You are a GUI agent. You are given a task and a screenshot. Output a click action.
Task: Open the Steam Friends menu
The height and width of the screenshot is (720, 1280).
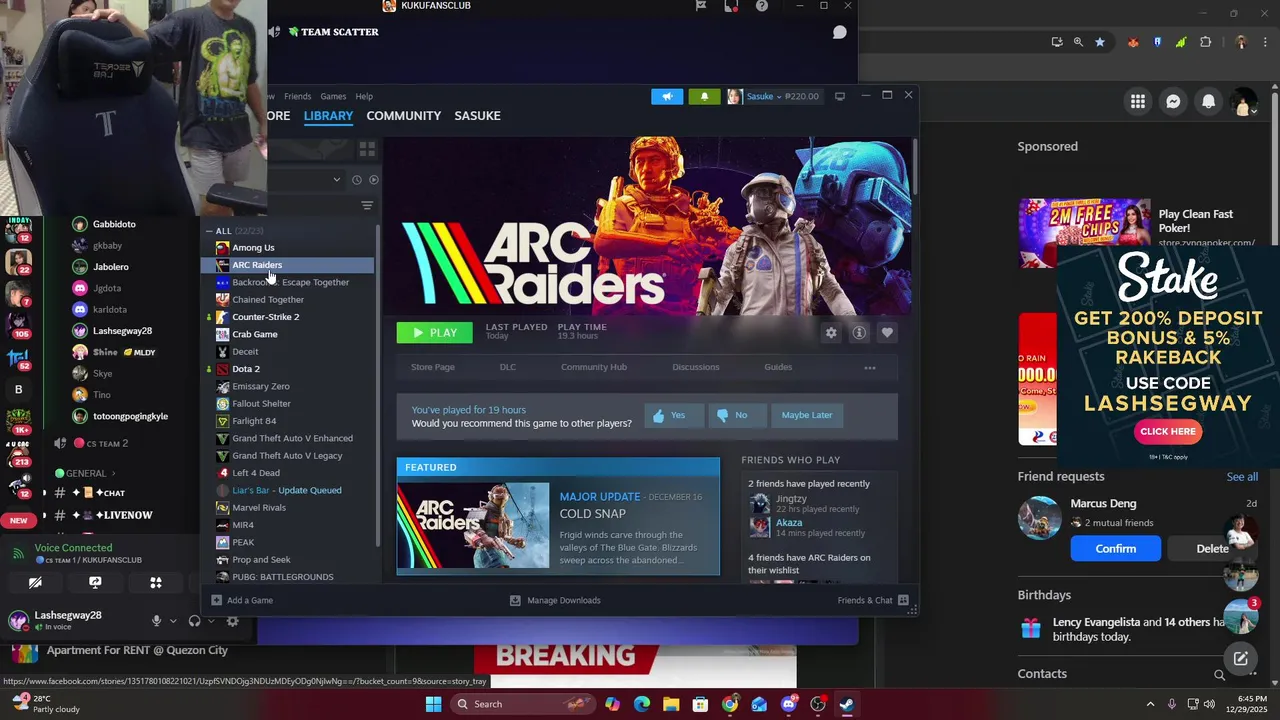[297, 96]
